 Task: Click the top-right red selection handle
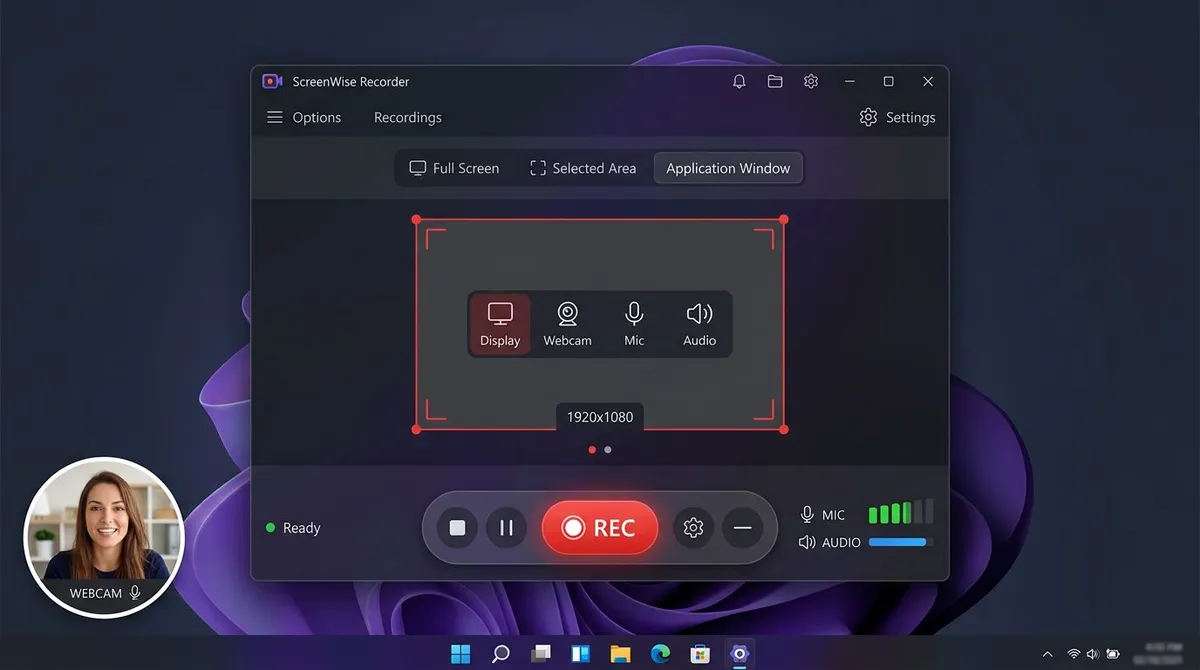click(784, 219)
